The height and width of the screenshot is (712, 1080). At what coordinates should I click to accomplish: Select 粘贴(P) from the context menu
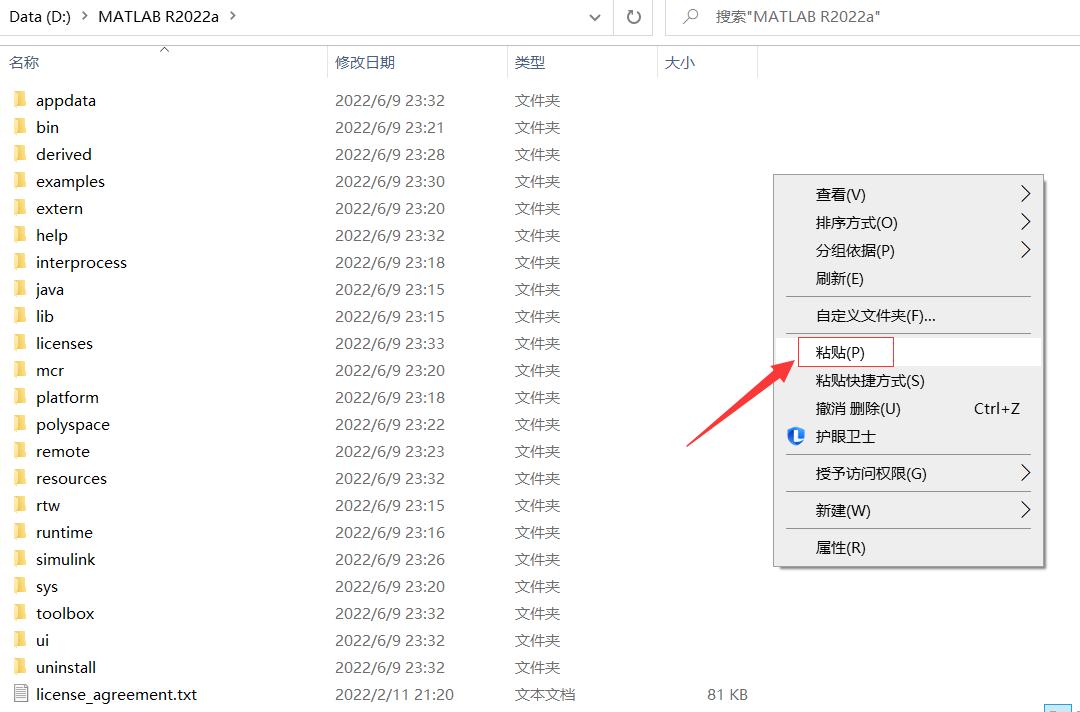tap(845, 352)
